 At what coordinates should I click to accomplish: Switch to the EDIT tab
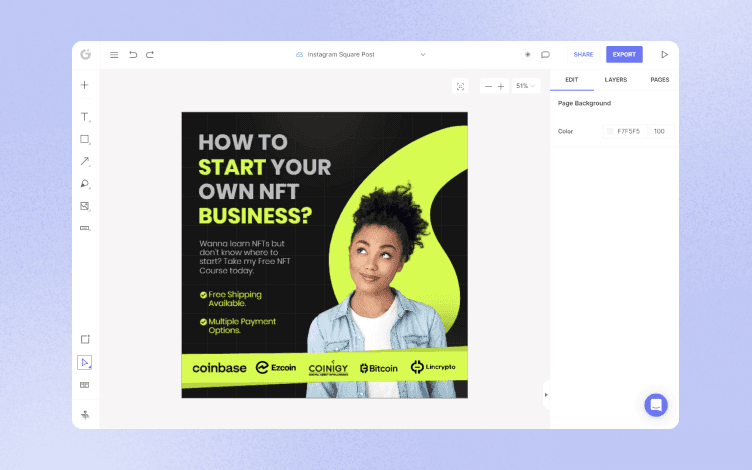pos(572,80)
